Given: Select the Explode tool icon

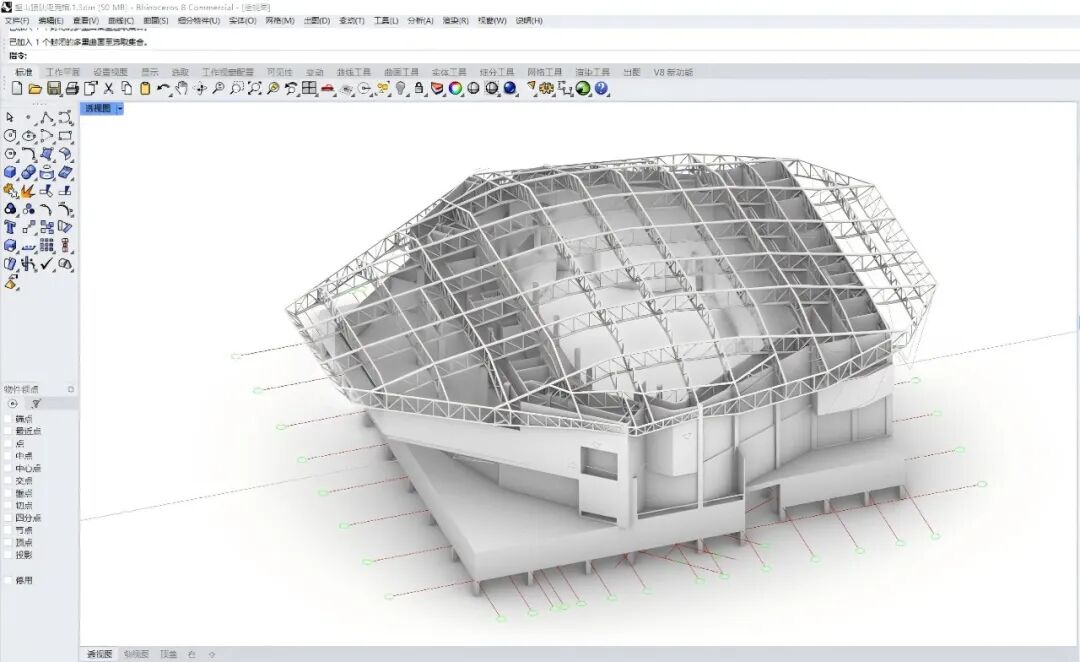Looking at the screenshot, I should (x=28, y=190).
